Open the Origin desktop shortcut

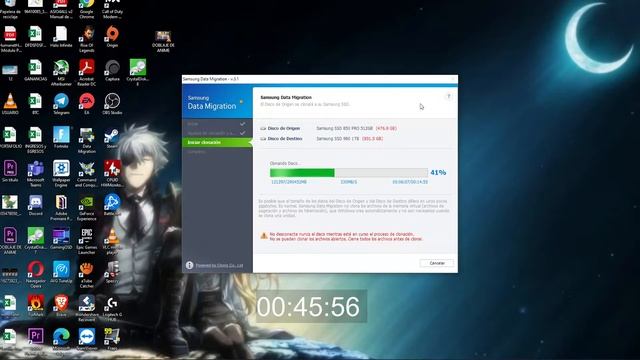pyautogui.click(x=112, y=38)
